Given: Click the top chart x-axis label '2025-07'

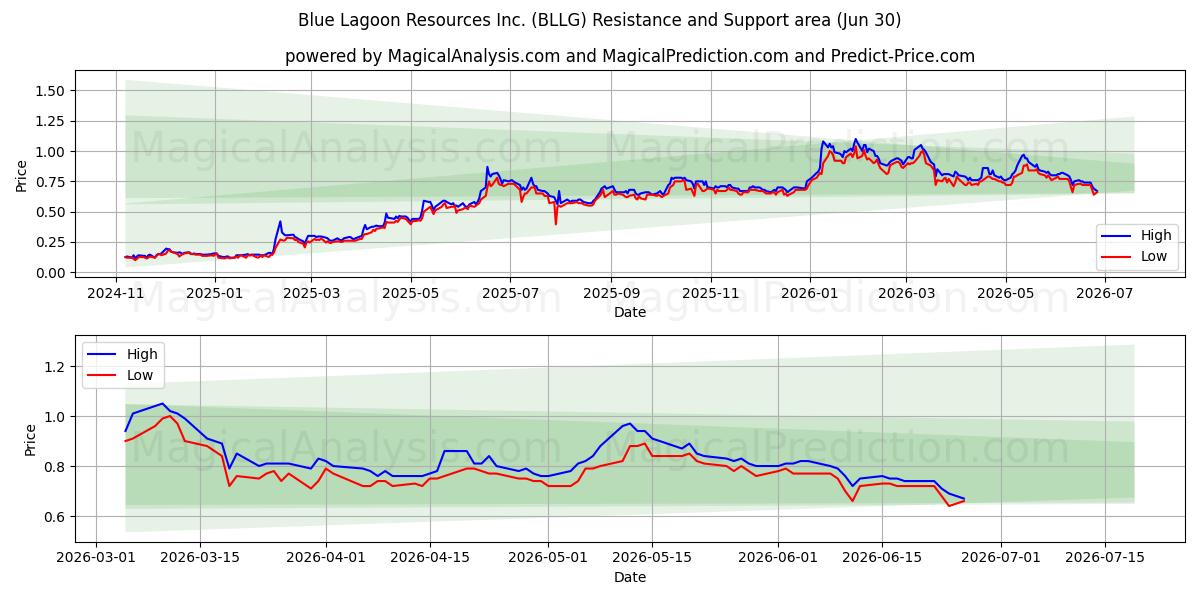Looking at the screenshot, I should pyautogui.click(x=510, y=294).
